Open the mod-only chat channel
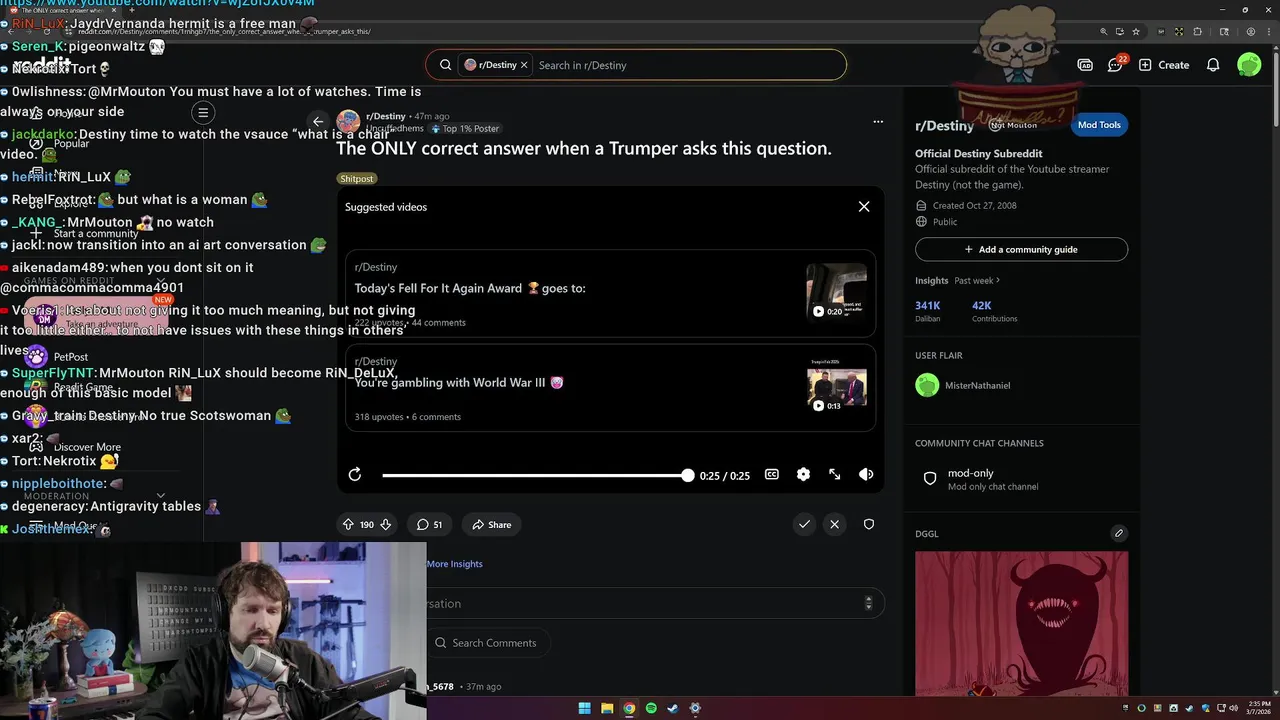Screen dimensions: 1280x720 click(1021, 479)
